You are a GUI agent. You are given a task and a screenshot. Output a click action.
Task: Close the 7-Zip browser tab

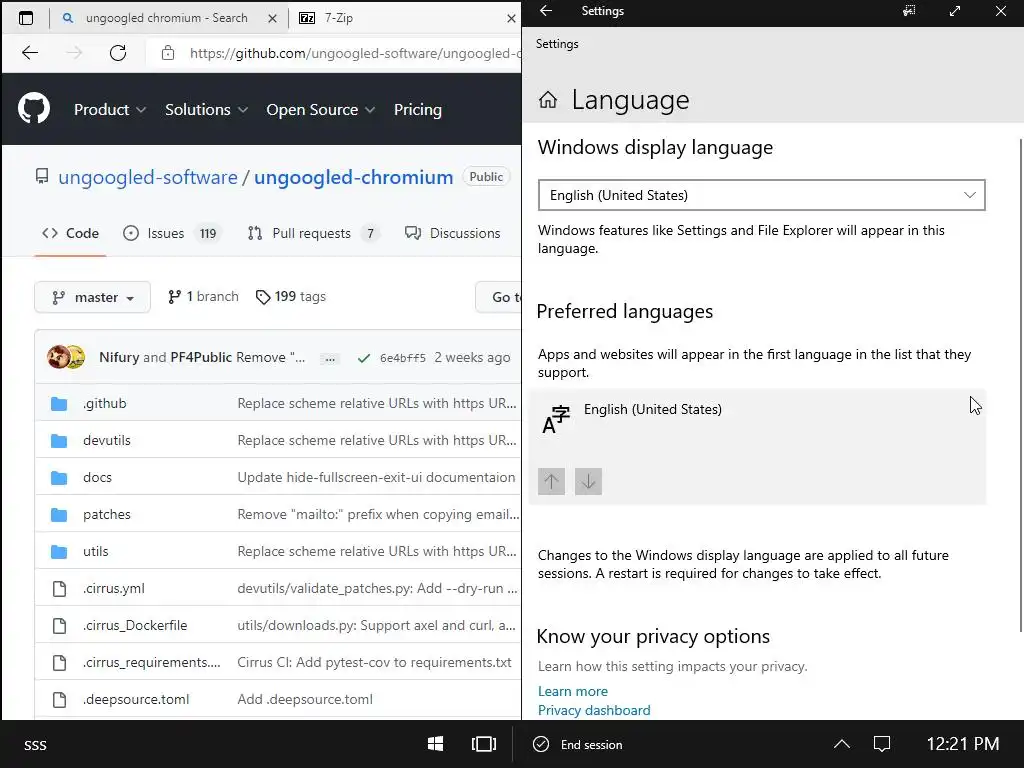[x=511, y=18]
